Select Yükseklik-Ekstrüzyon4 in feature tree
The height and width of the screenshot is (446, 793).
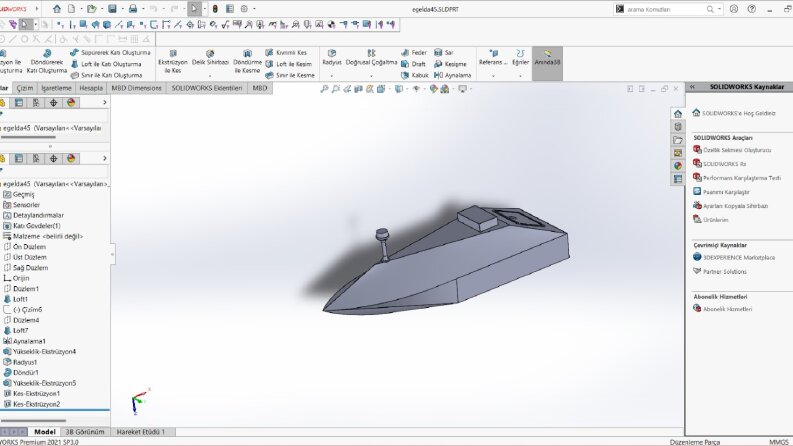44,351
